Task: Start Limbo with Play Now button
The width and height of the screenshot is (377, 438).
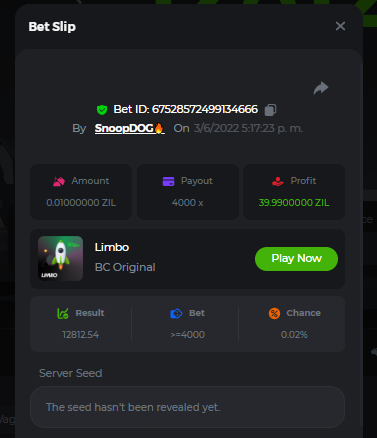Action: (296, 259)
